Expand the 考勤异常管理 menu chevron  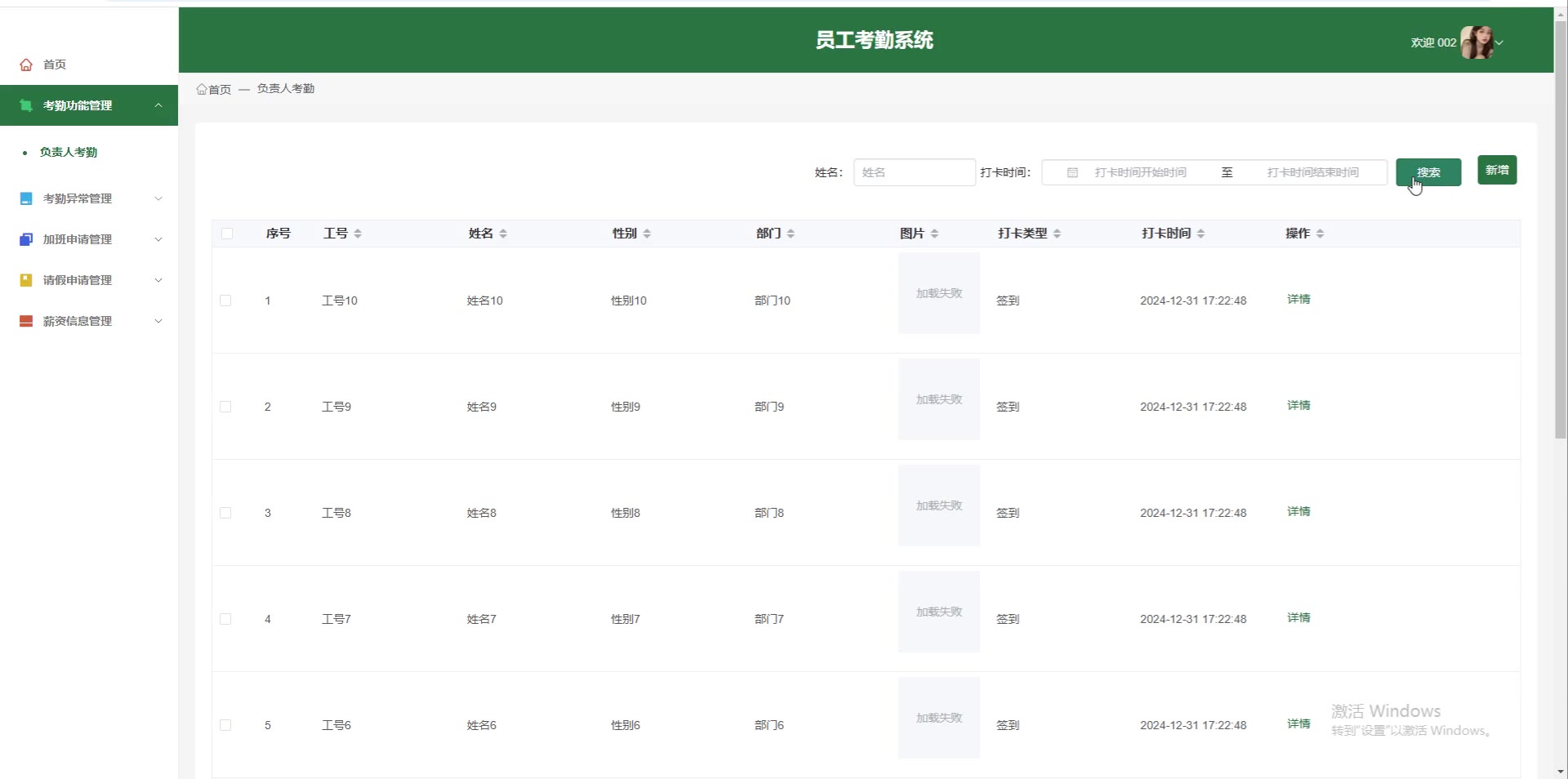(158, 198)
